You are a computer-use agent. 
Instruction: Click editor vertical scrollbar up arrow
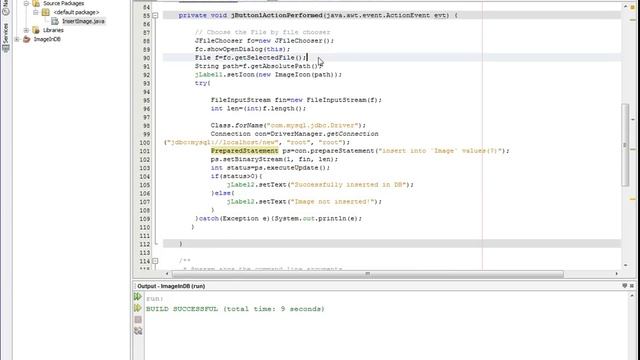click(625, 7)
